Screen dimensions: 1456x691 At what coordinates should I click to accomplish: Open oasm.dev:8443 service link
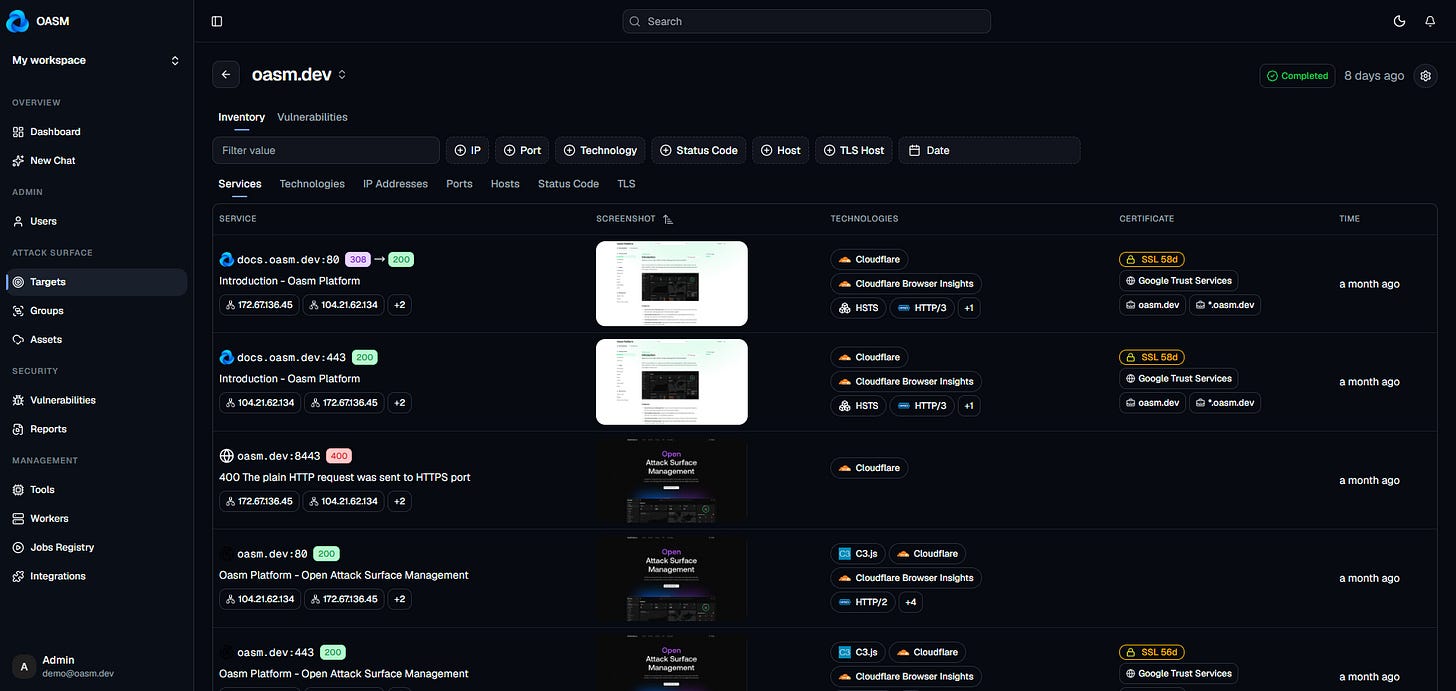pos(279,456)
